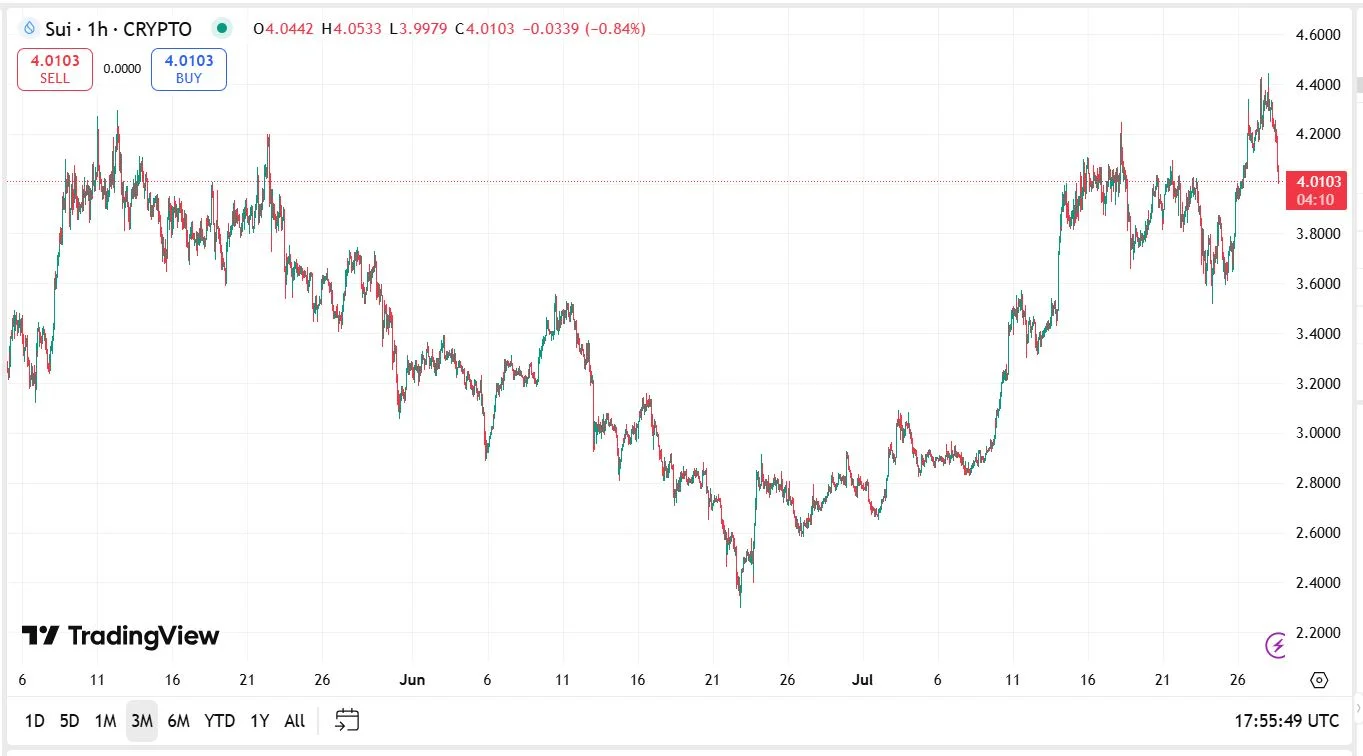
Task: Select the 1D time range
Action: (x=34, y=720)
